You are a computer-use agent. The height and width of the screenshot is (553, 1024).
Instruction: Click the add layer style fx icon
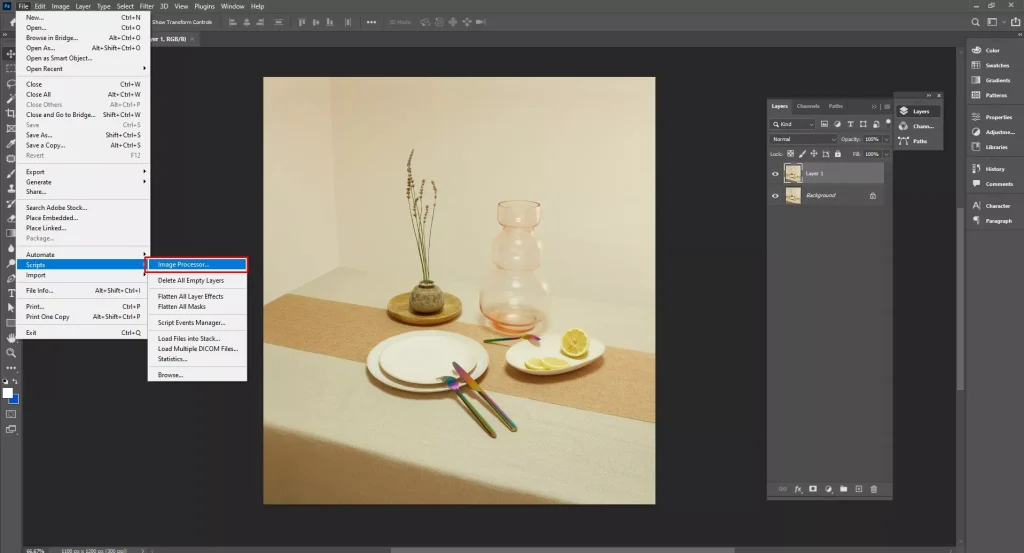(x=798, y=489)
